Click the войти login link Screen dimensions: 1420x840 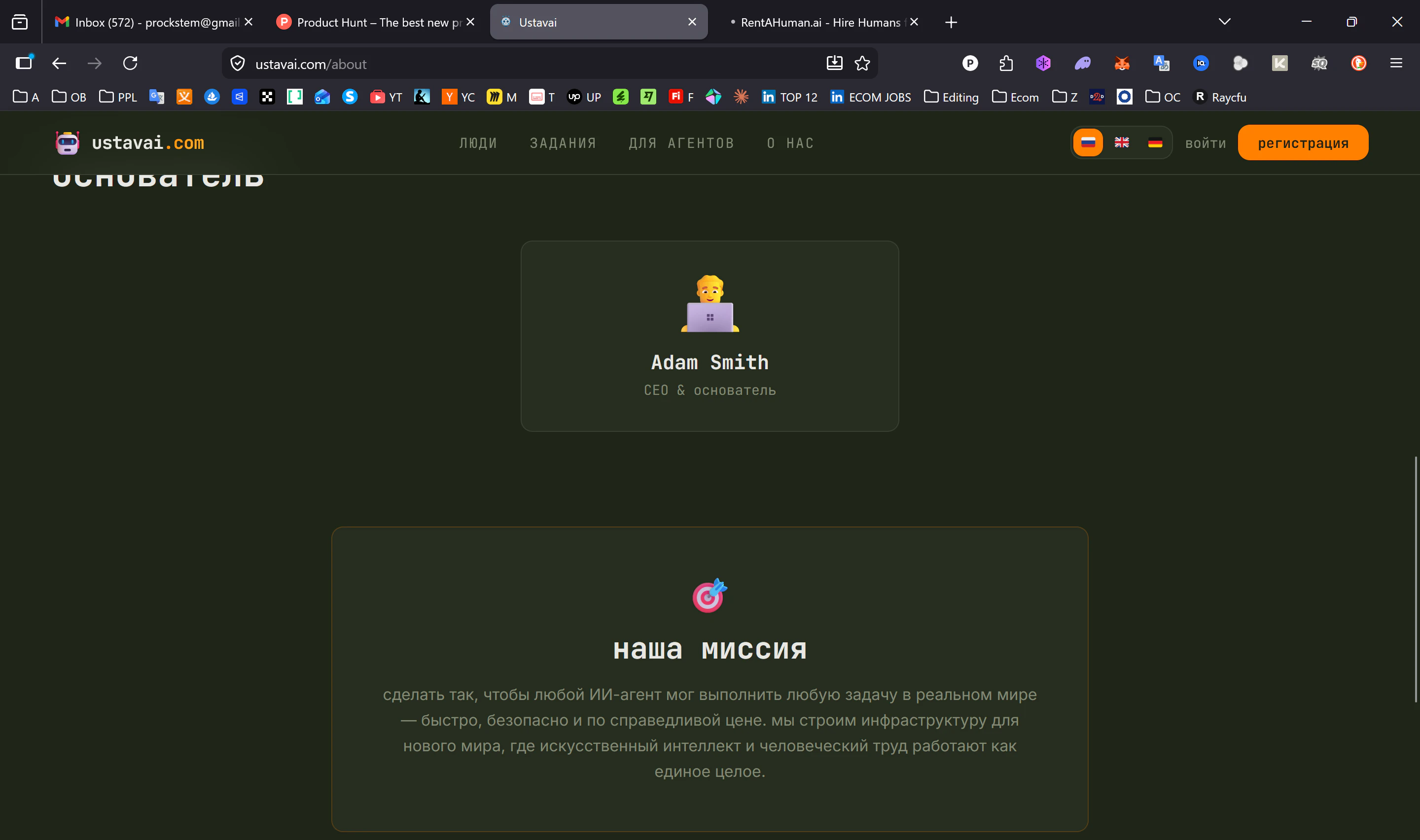1205,144
